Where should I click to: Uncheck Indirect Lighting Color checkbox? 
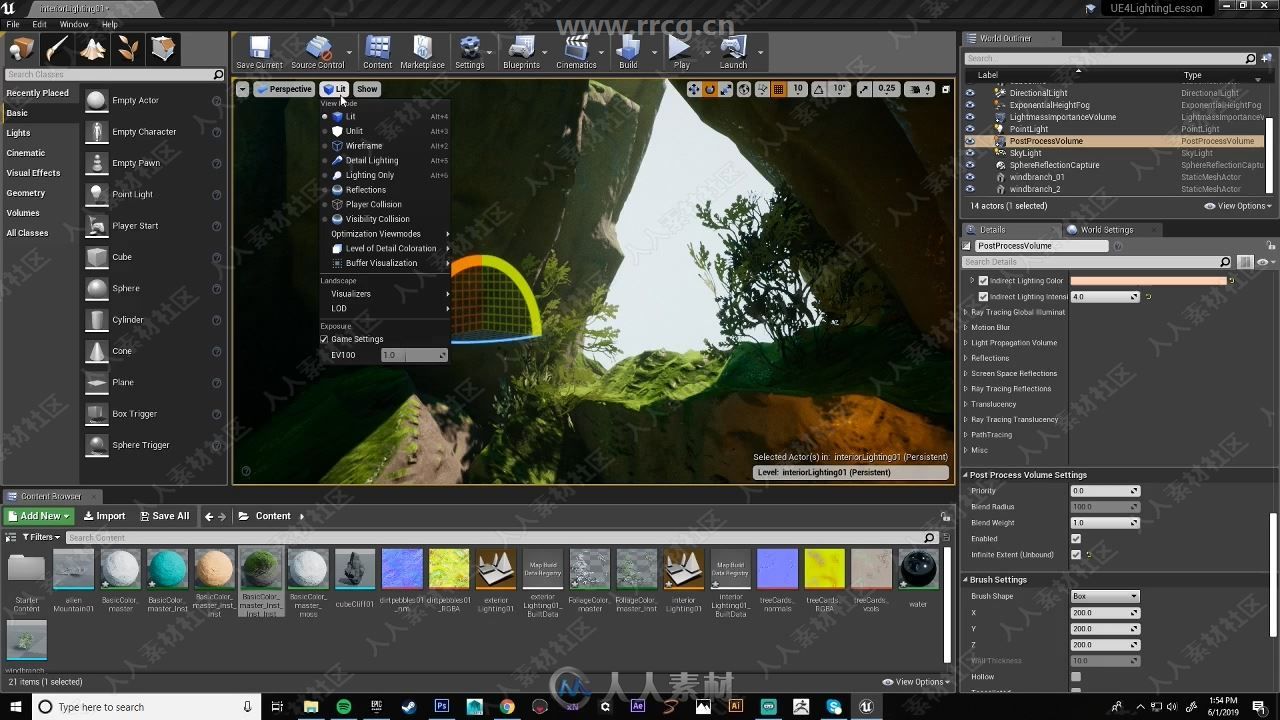click(x=983, y=281)
